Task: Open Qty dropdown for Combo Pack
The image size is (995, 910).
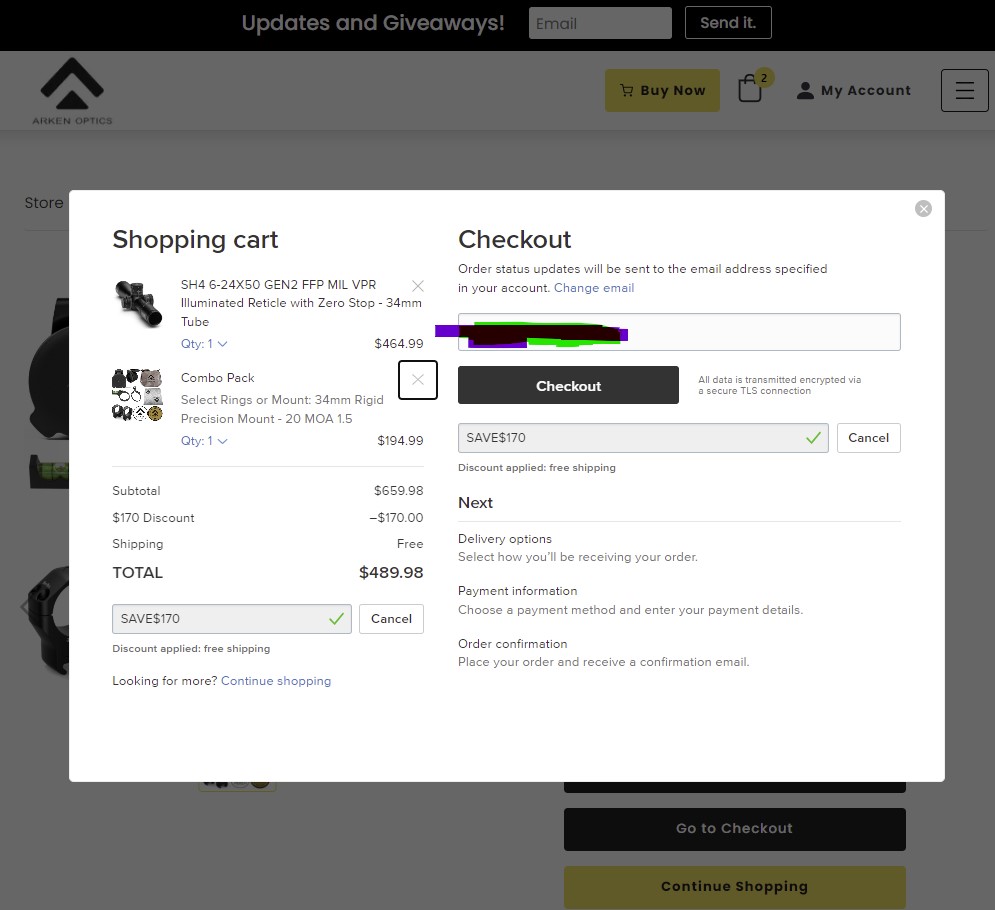Action: [204, 440]
